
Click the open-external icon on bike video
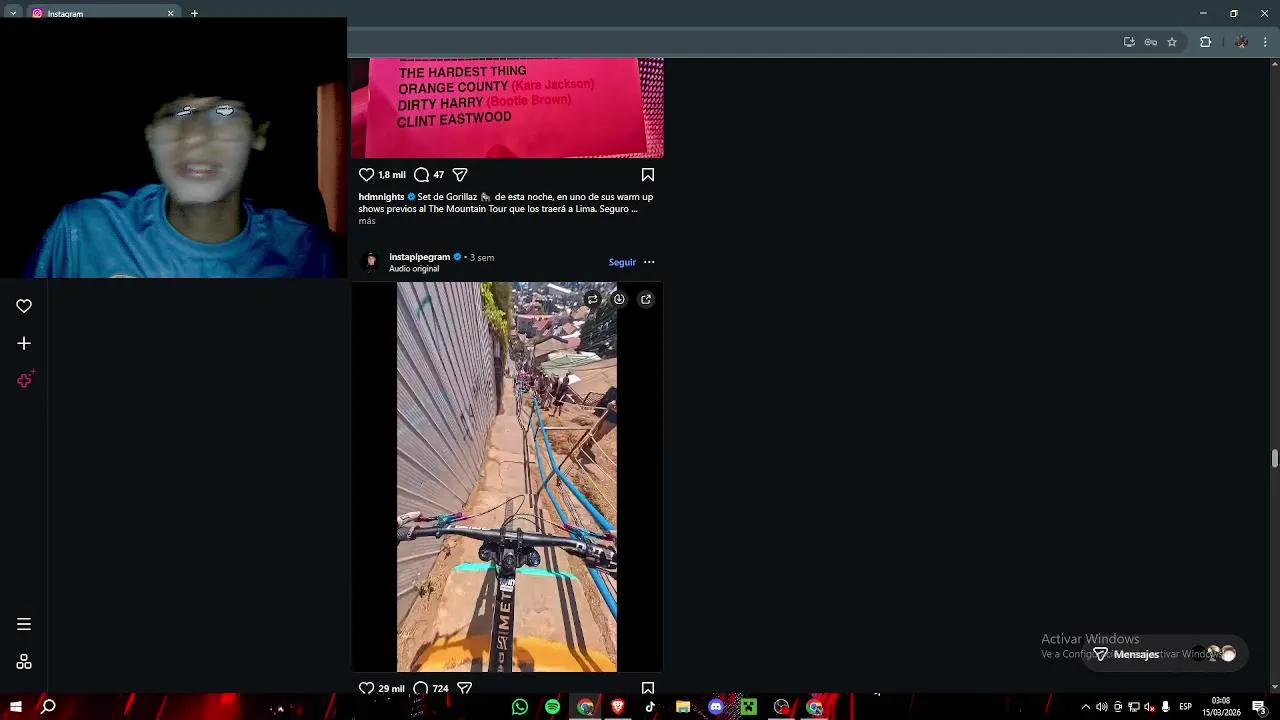coord(646,299)
